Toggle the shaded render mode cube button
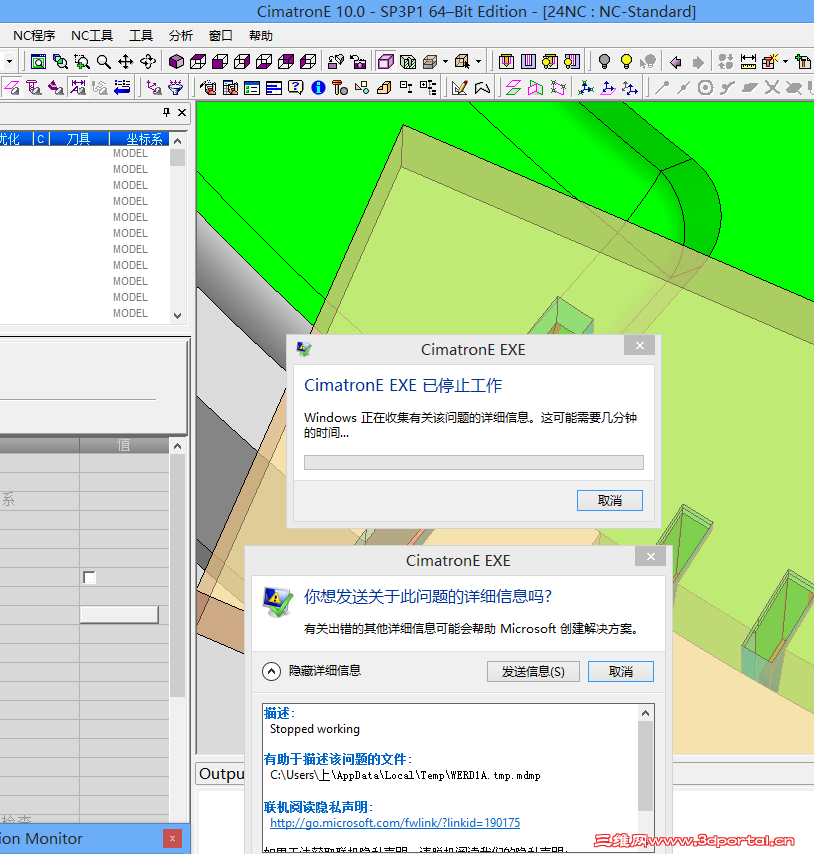The image size is (814, 854). (x=385, y=62)
